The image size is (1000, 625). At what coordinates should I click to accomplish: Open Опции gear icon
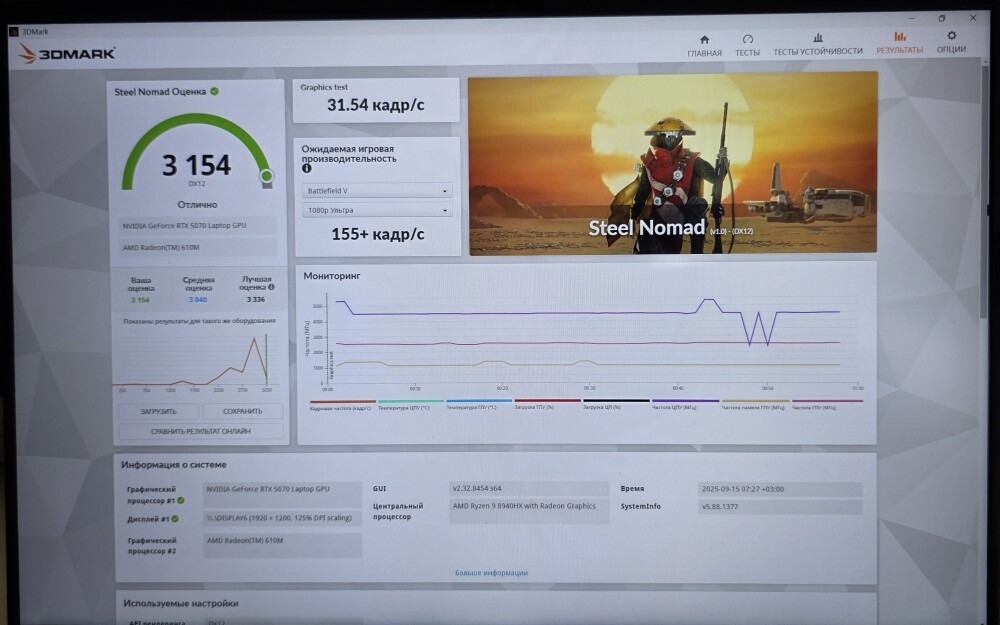click(x=951, y=36)
